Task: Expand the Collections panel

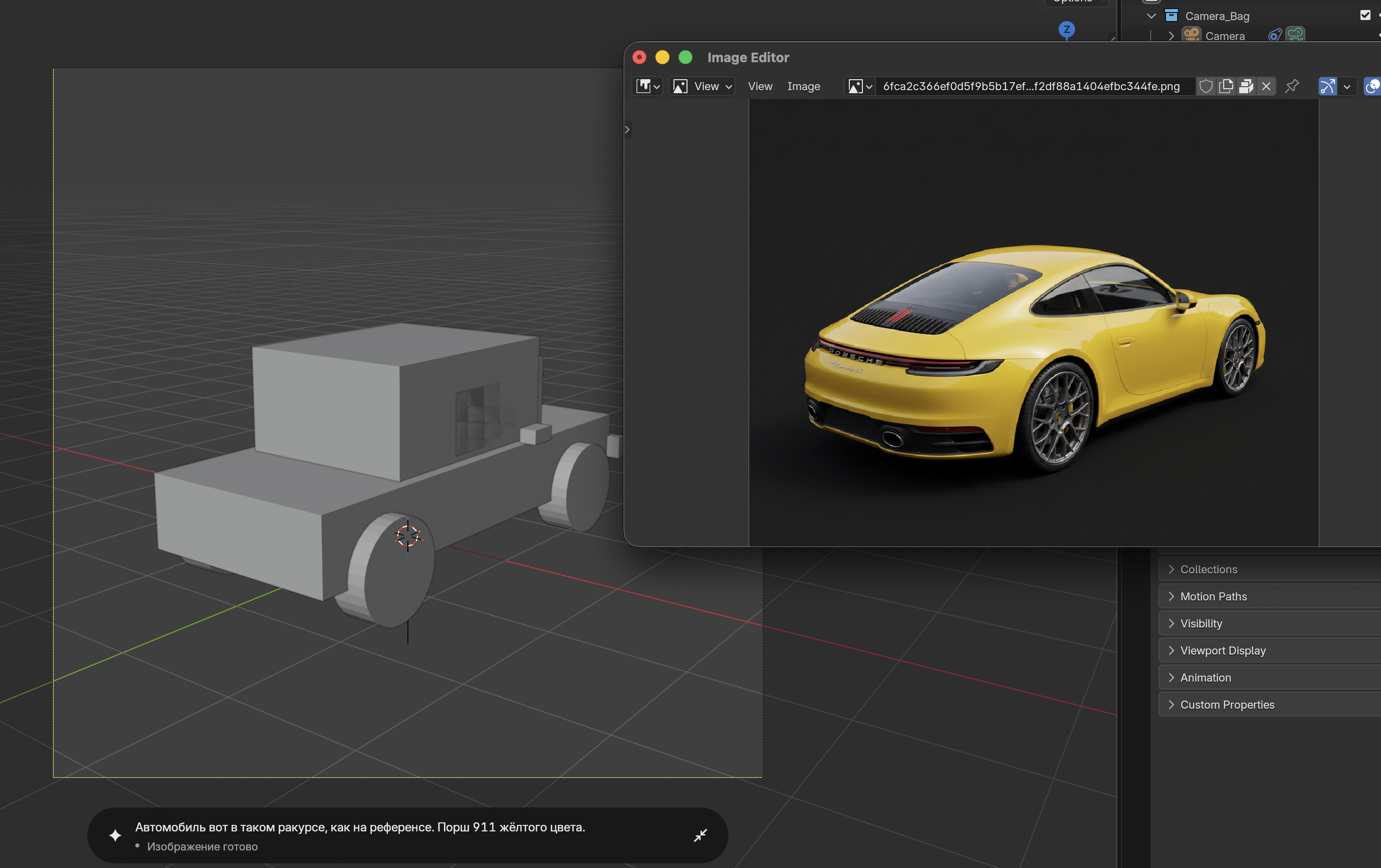Action: click(1270, 569)
